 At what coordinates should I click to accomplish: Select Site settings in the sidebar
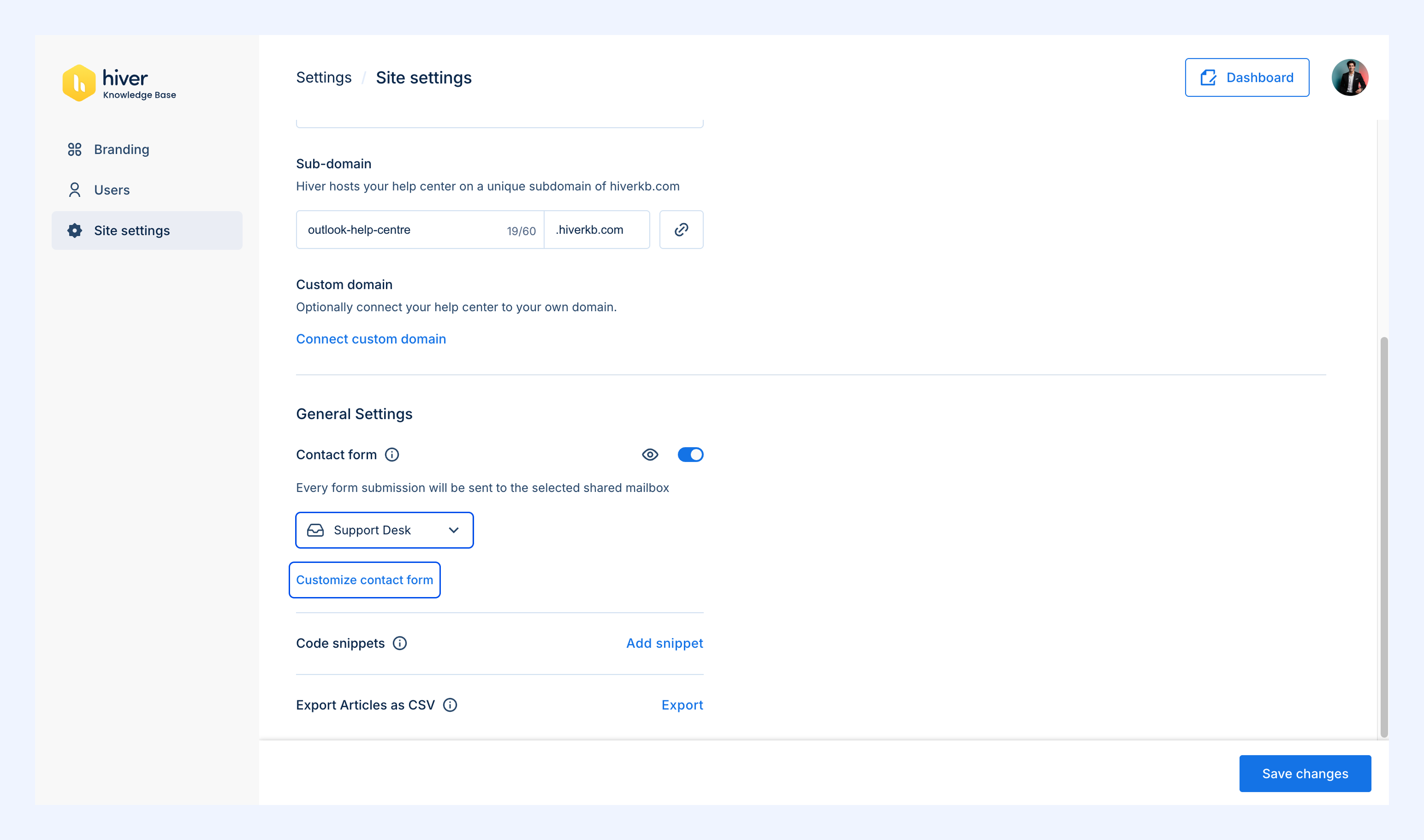(x=147, y=231)
